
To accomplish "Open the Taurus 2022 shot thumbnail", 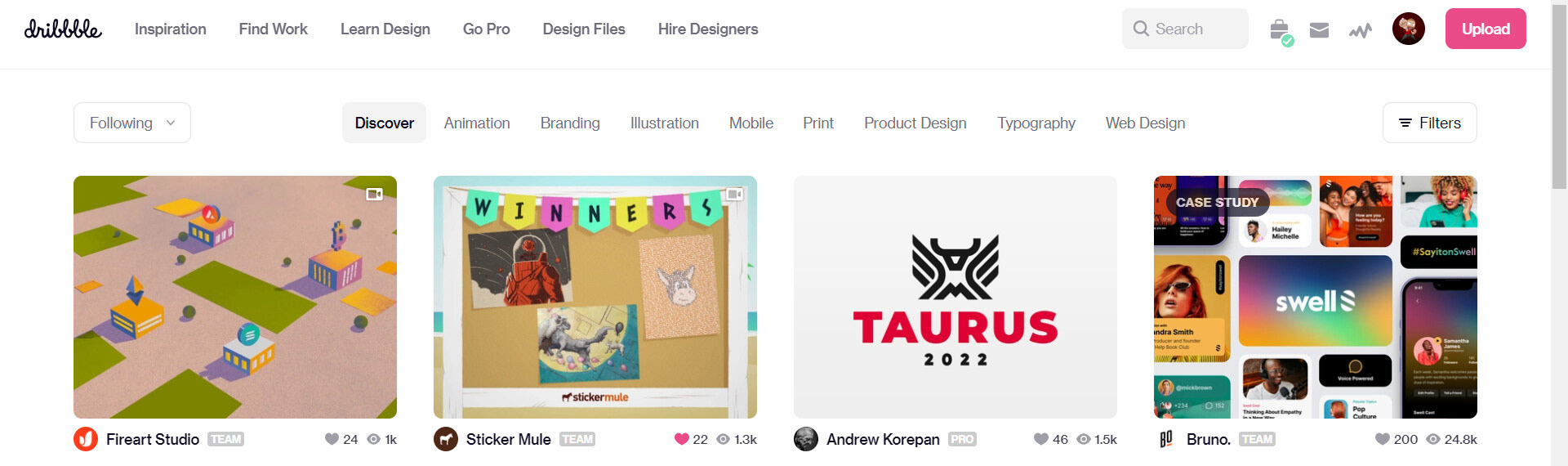I will (x=955, y=297).
